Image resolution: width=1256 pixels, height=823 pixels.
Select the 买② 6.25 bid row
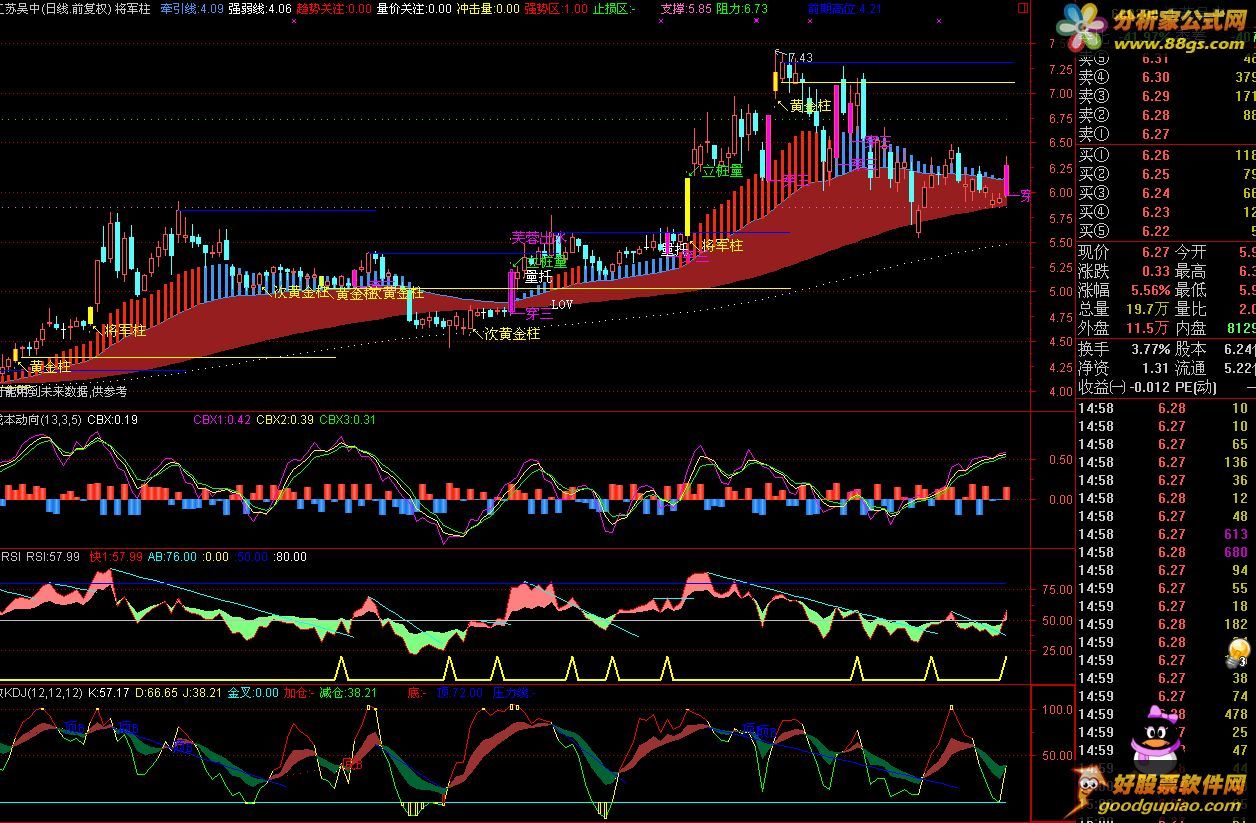click(1166, 175)
